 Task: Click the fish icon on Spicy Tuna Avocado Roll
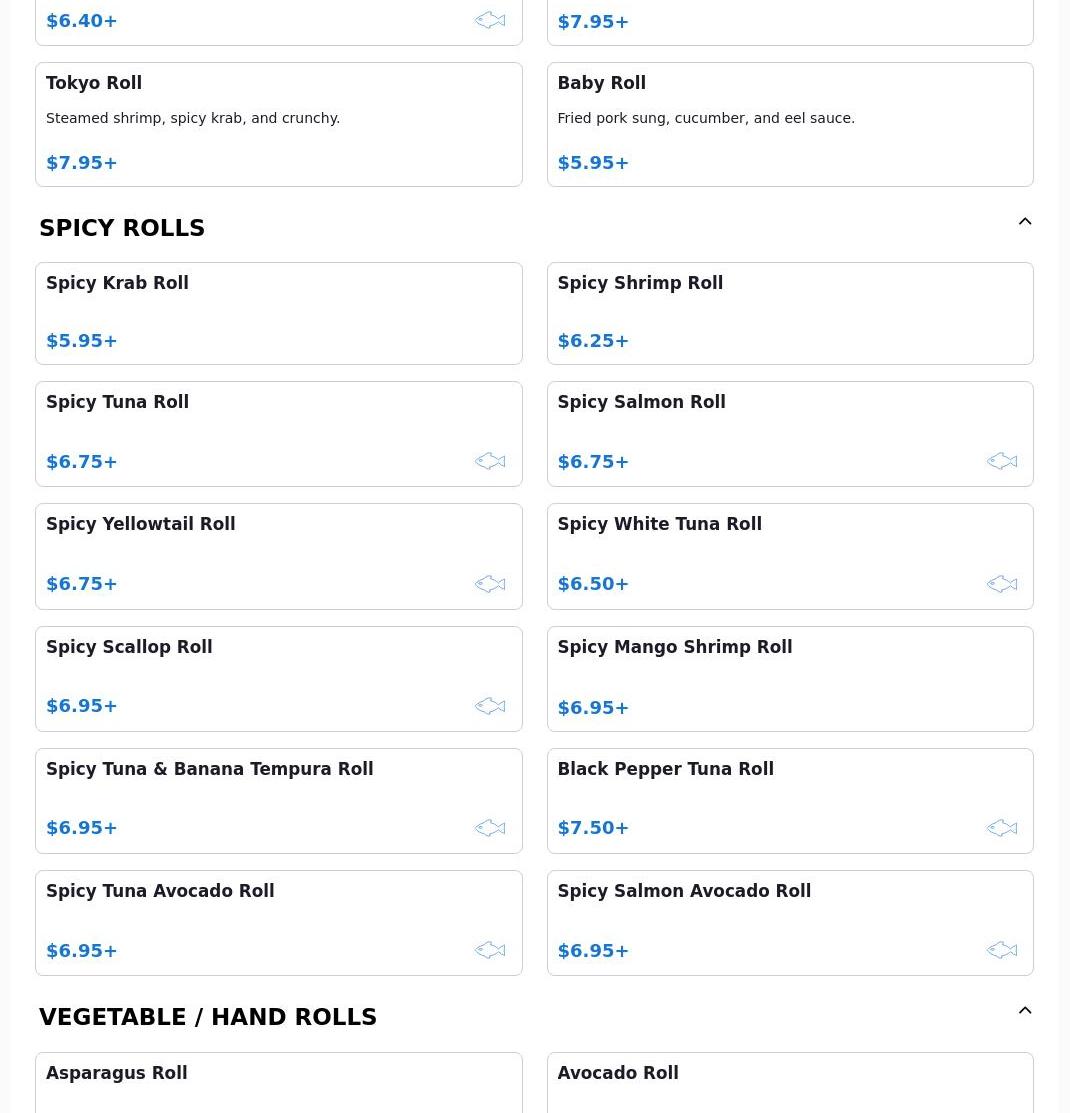490,950
